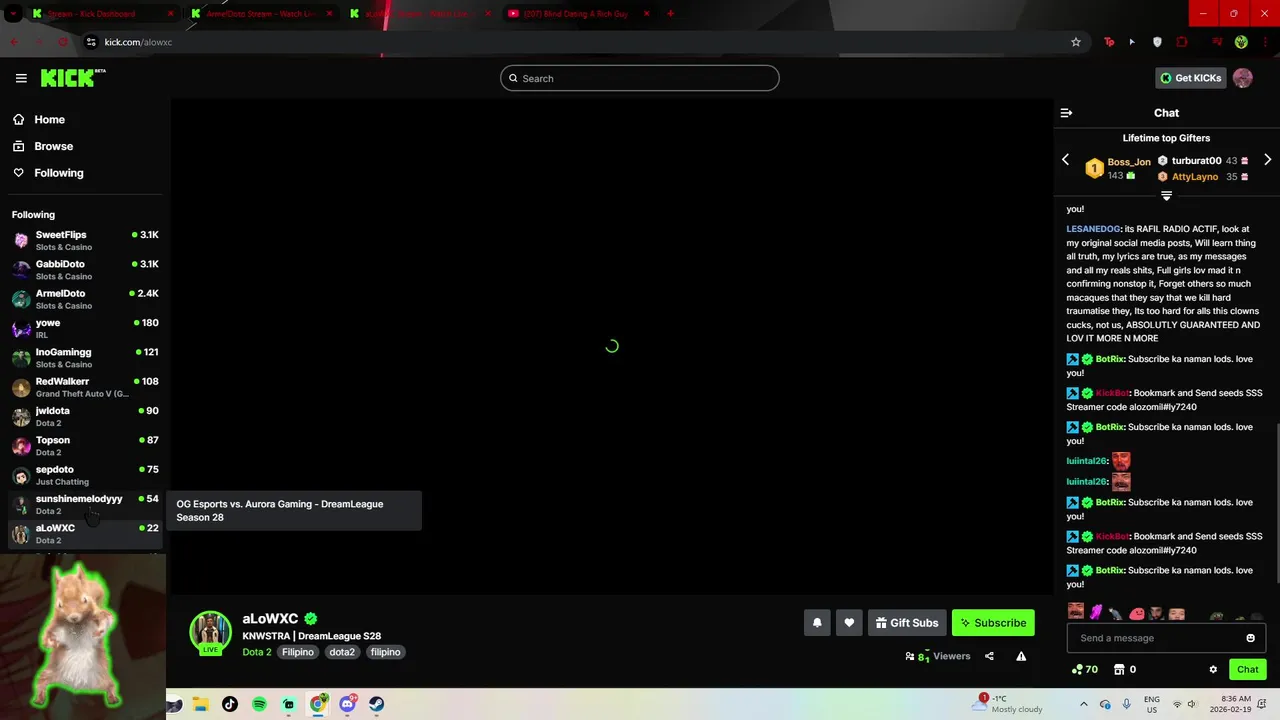Click the Dota 2 category link
Image resolution: width=1280 pixels, height=720 pixels.
coord(257,652)
